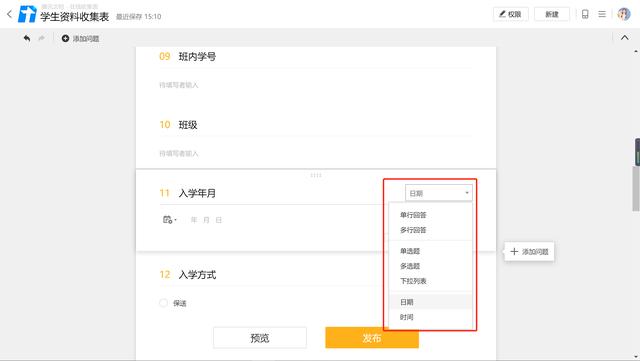Open the Tencent Docs logo
The image size is (640, 361).
tap(27, 14)
